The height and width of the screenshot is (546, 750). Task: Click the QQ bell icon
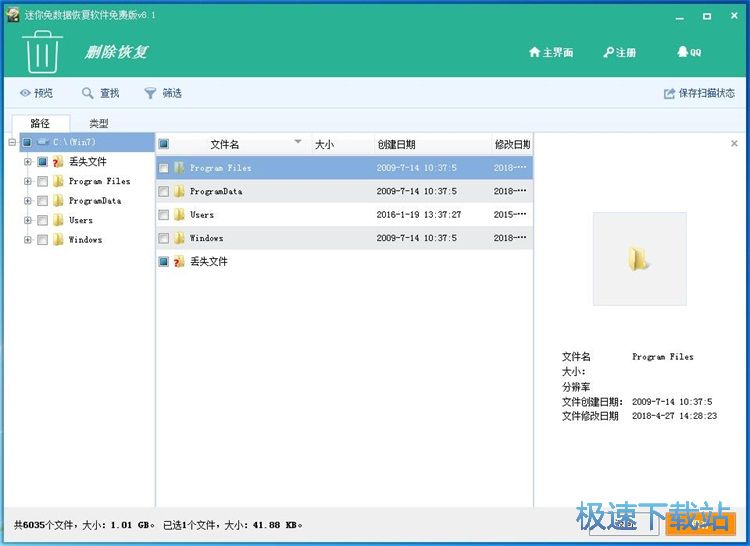(x=682, y=52)
